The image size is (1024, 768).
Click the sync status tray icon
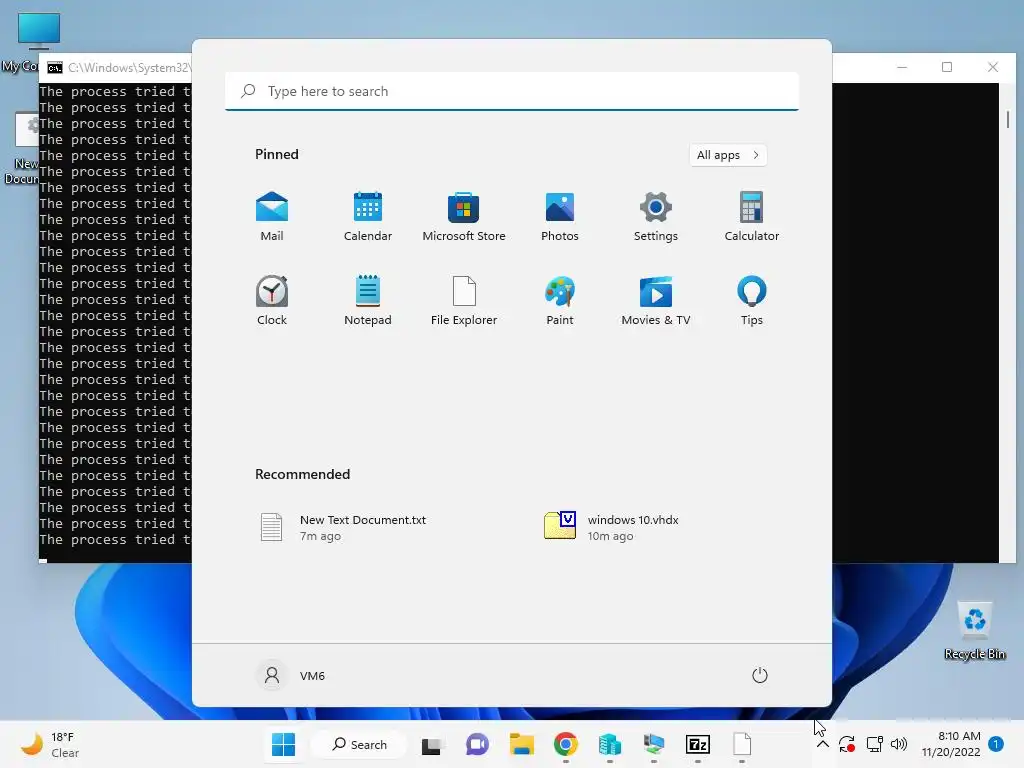847,744
